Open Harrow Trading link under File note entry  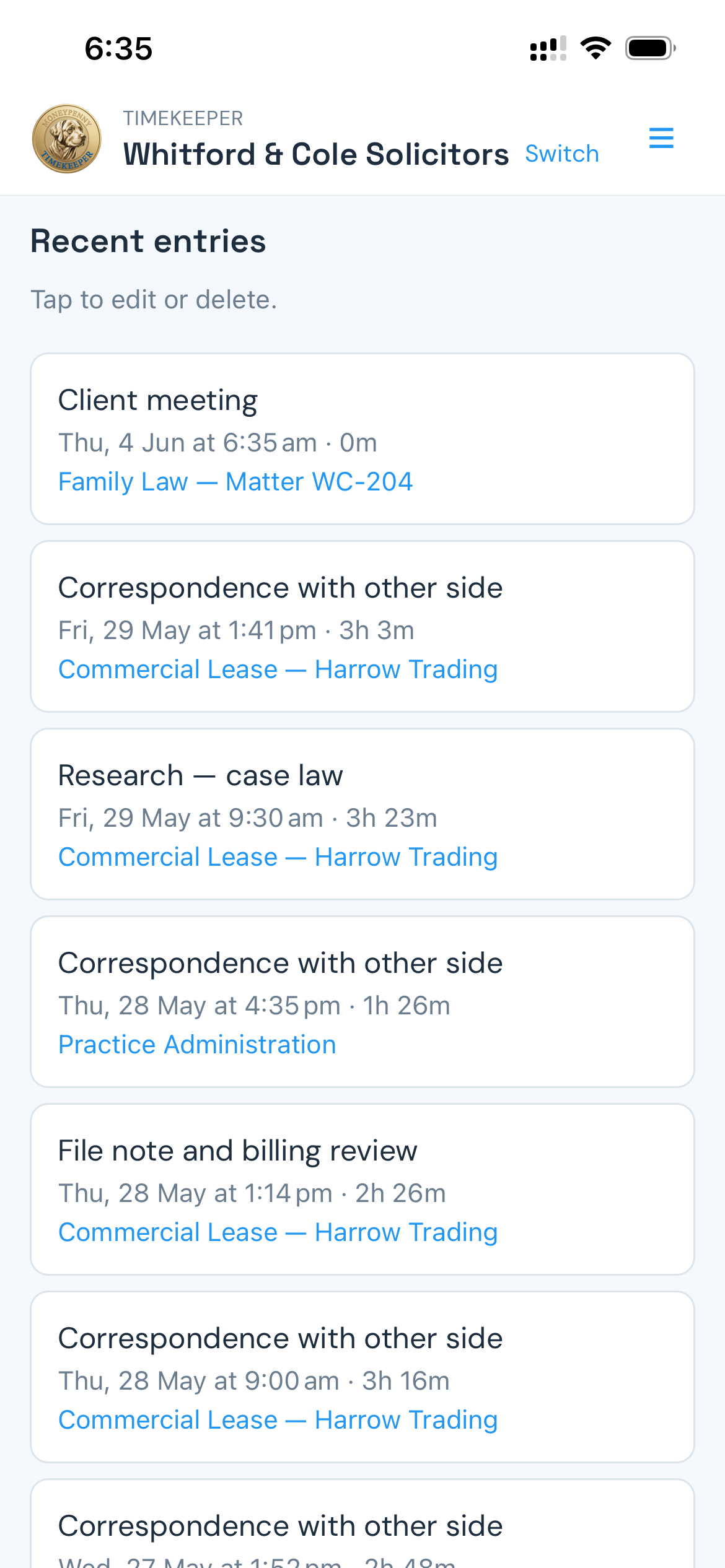tap(278, 1232)
